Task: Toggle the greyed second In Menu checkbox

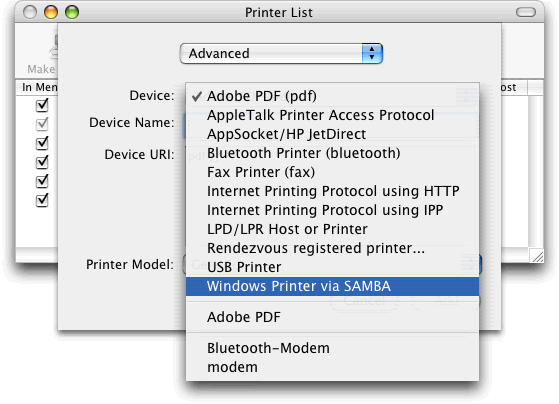Action: pyautogui.click(x=42, y=124)
